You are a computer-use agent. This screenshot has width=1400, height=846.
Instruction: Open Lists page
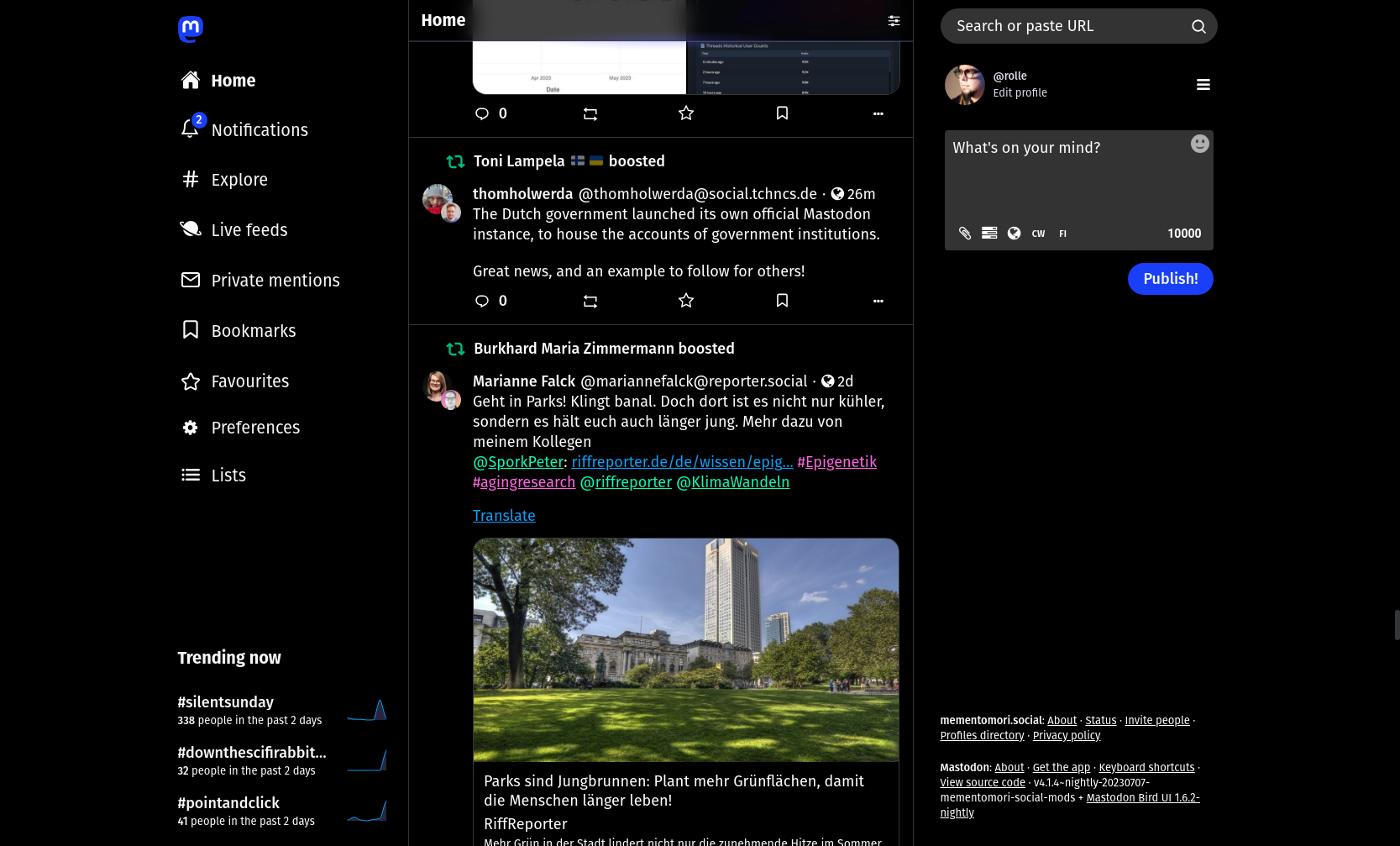coord(213,476)
